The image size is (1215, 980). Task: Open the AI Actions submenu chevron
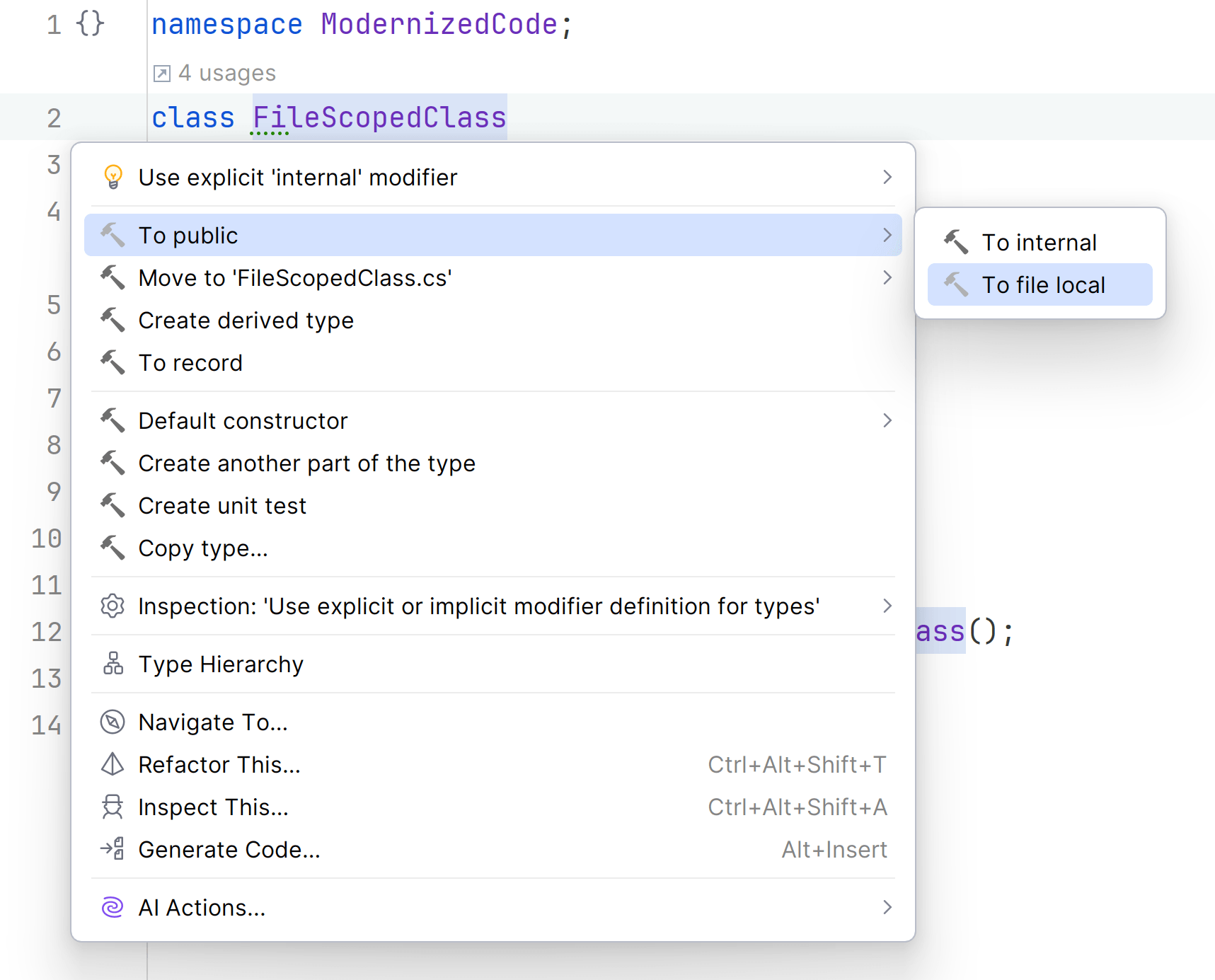887,908
